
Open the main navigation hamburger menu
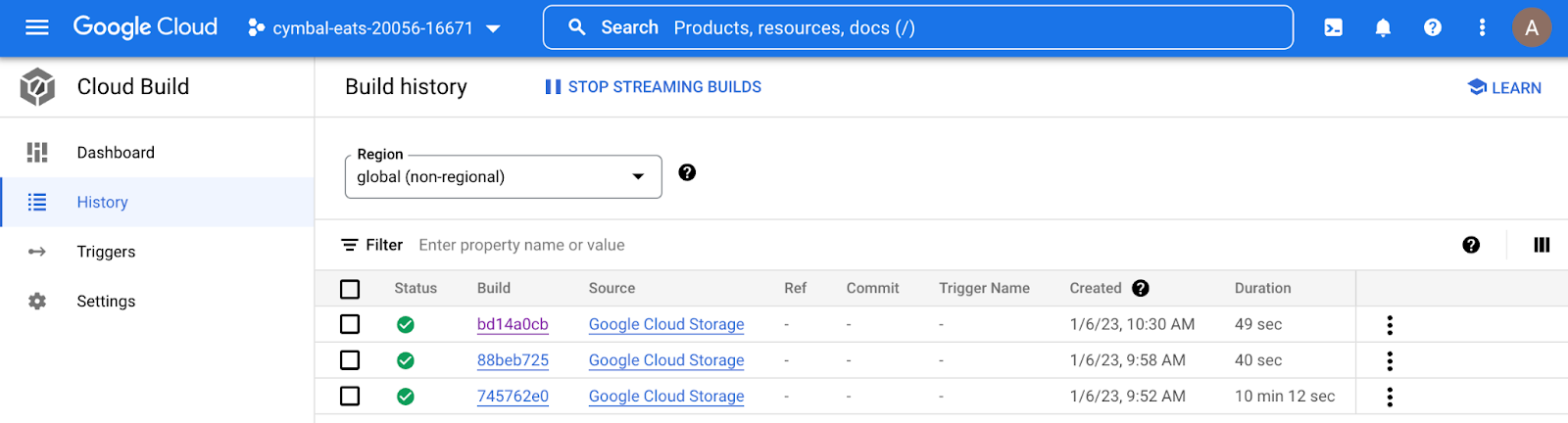point(37,27)
